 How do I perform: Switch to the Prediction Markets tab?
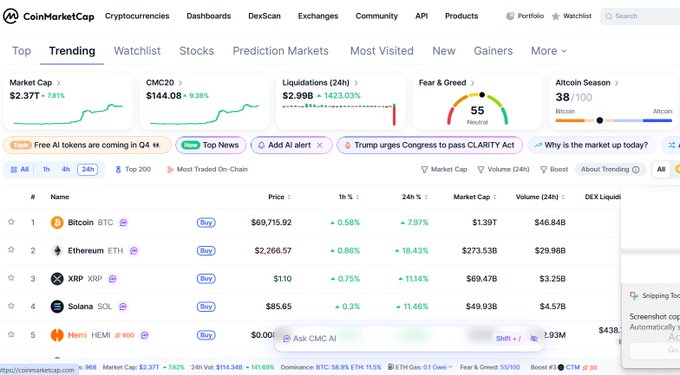click(281, 51)
